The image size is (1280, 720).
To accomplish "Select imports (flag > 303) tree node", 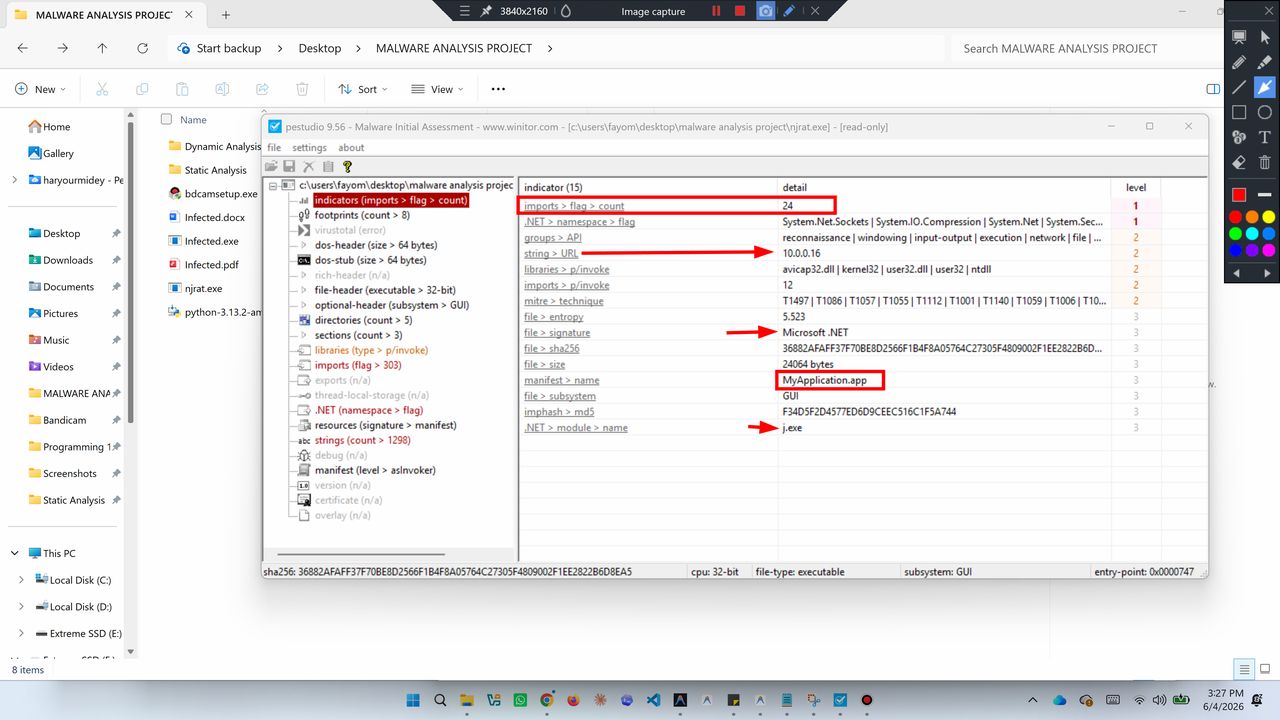I will click(358, 365).
